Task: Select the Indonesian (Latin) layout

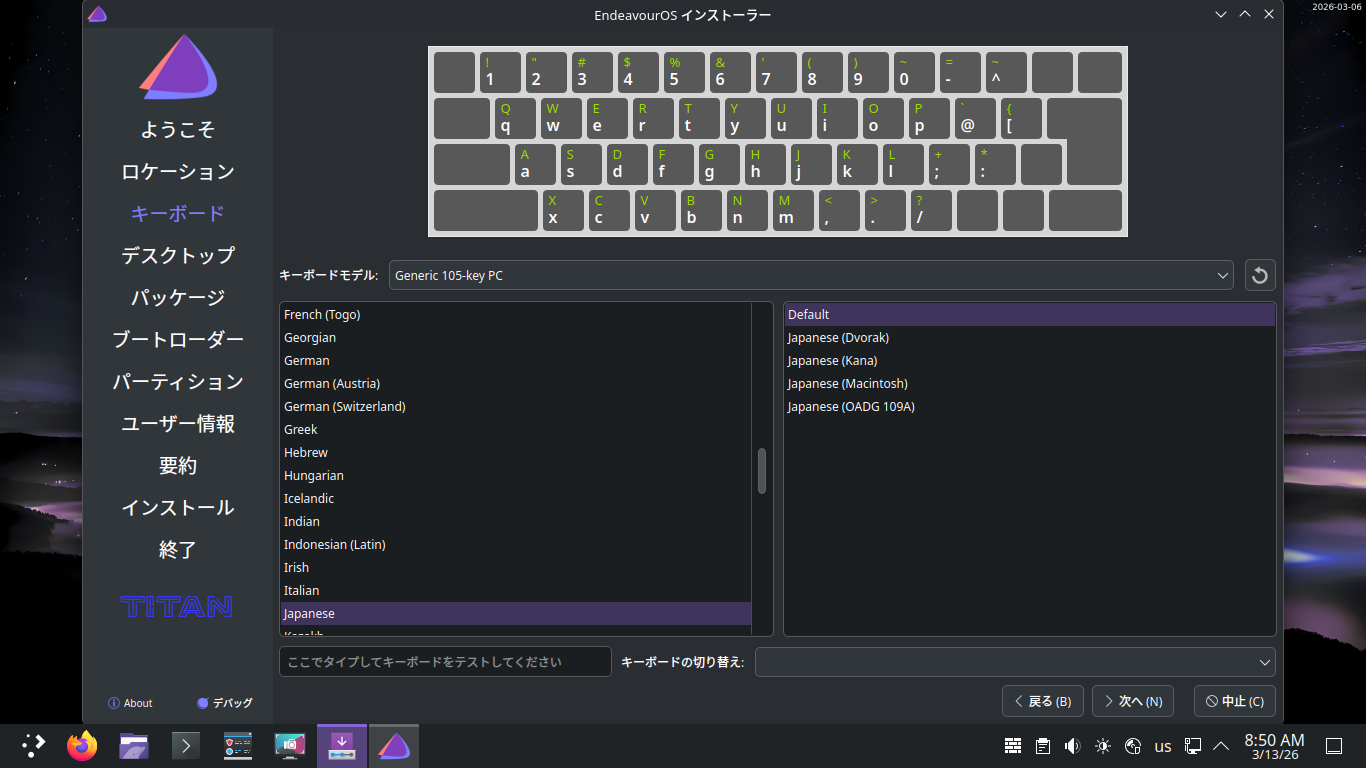Action: (515, 545)
